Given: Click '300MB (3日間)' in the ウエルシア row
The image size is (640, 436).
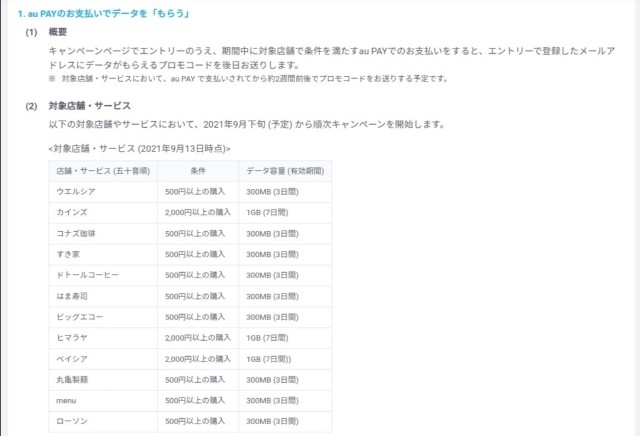Looking at the screenshot, I should tap(272, 191).
